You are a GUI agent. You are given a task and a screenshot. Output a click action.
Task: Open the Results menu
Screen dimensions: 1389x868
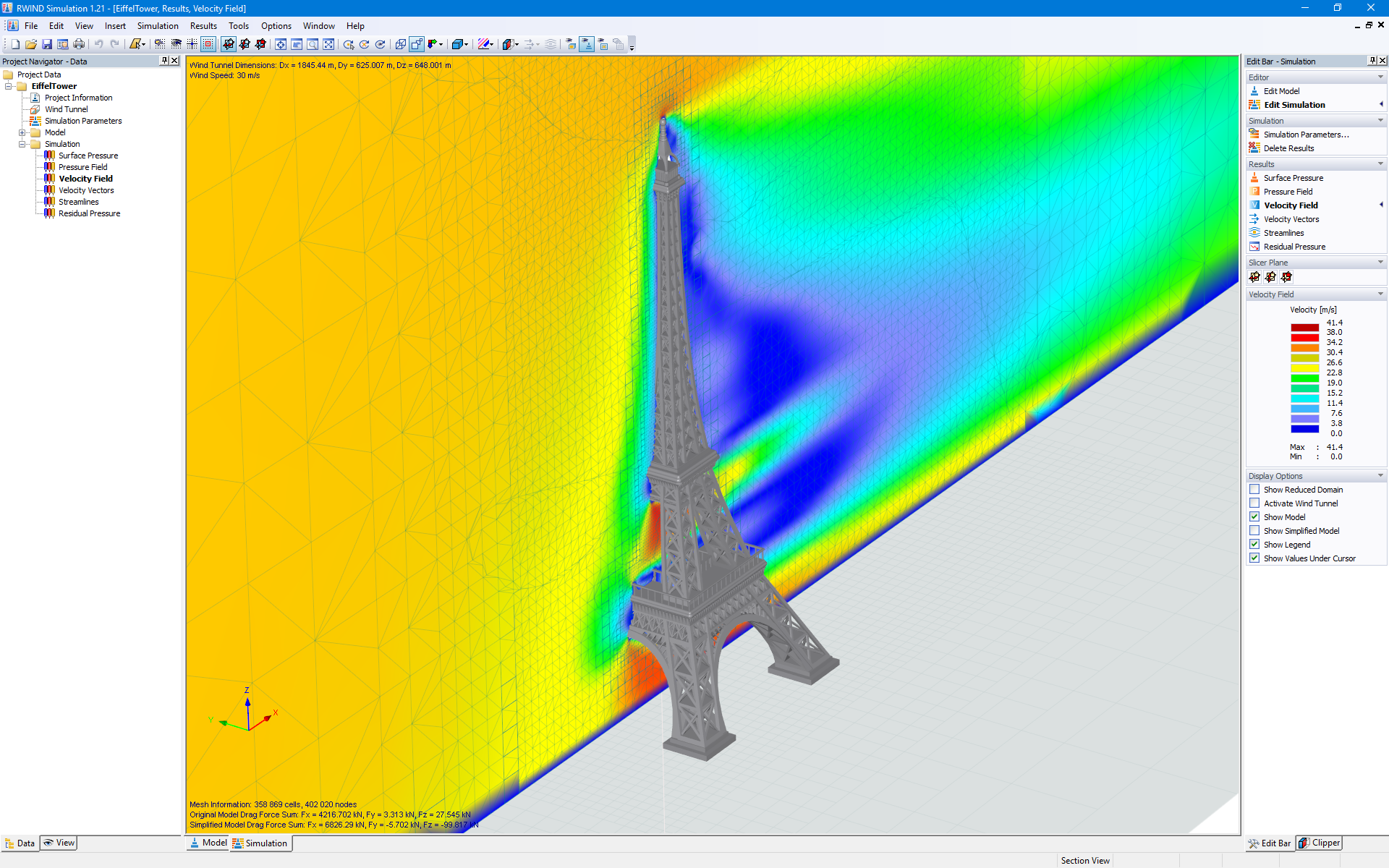point(203,26)
